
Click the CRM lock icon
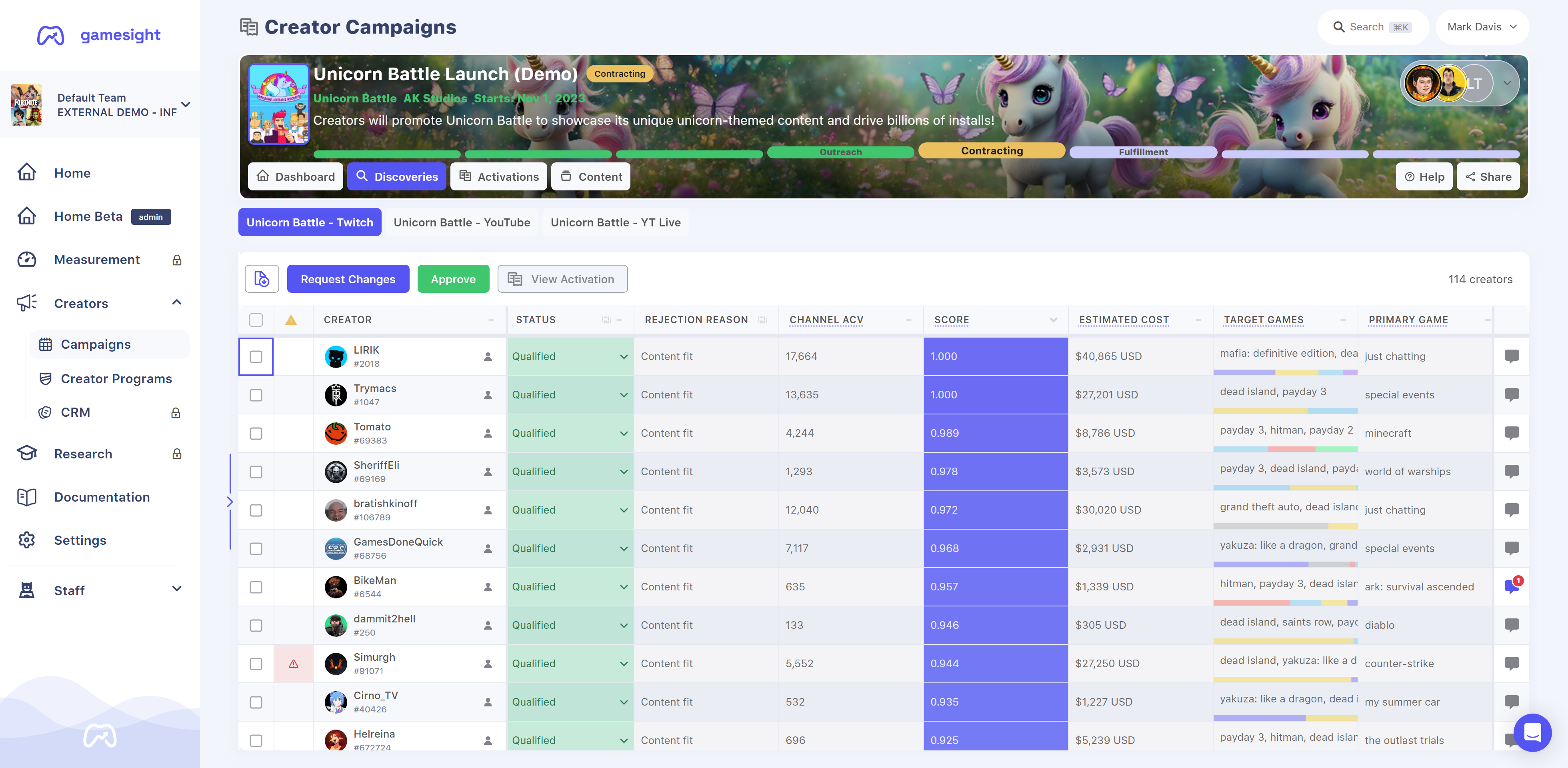point(176,413)
